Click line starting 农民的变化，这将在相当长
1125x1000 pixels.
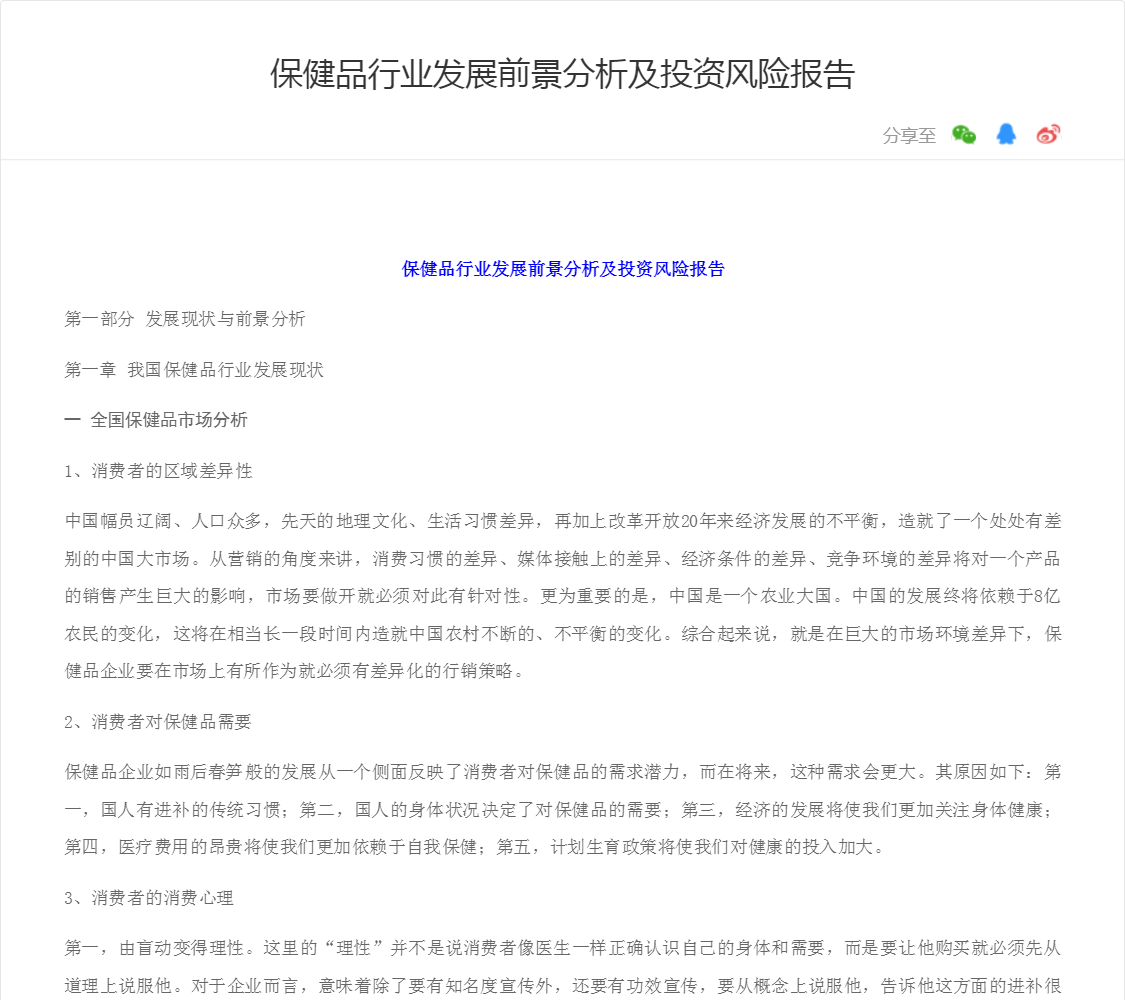563,634
